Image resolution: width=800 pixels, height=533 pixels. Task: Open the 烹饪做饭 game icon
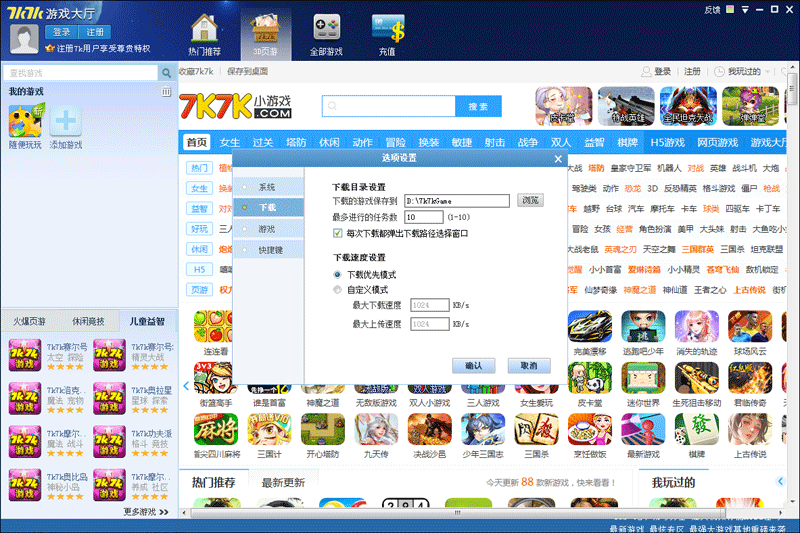[590, 429]
